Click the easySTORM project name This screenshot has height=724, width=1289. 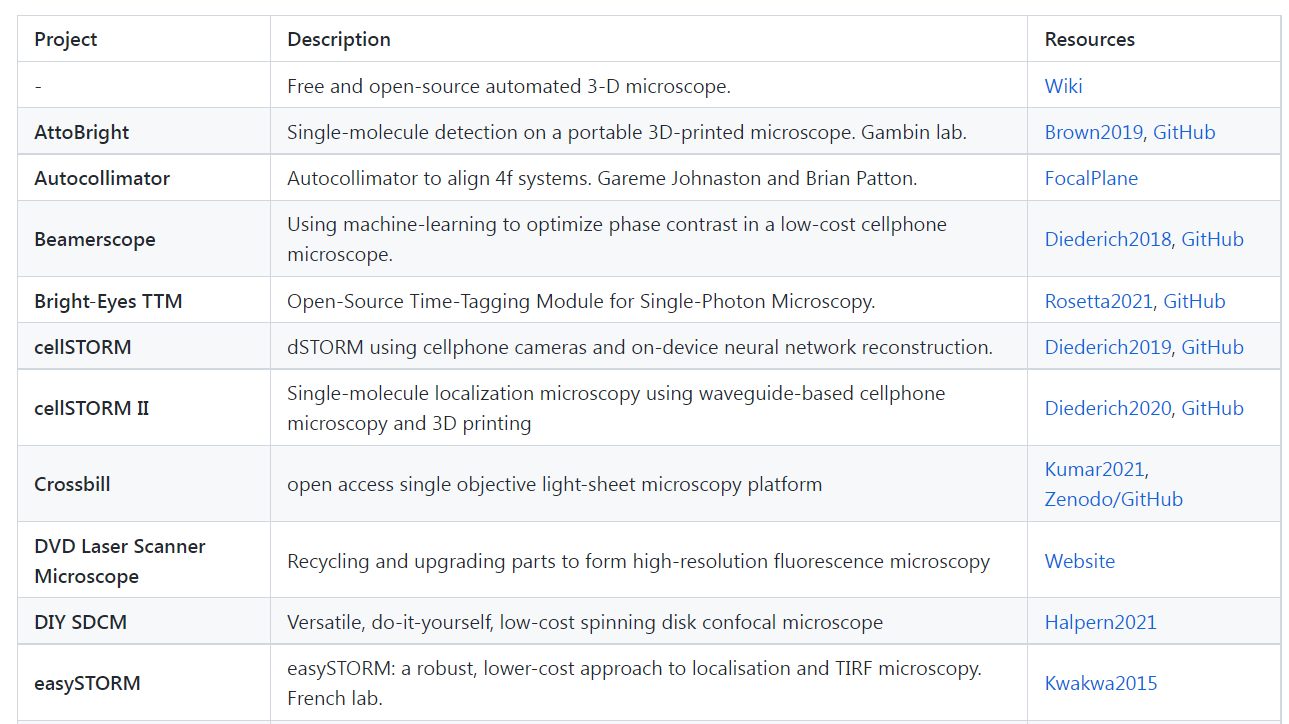point(87,683)
